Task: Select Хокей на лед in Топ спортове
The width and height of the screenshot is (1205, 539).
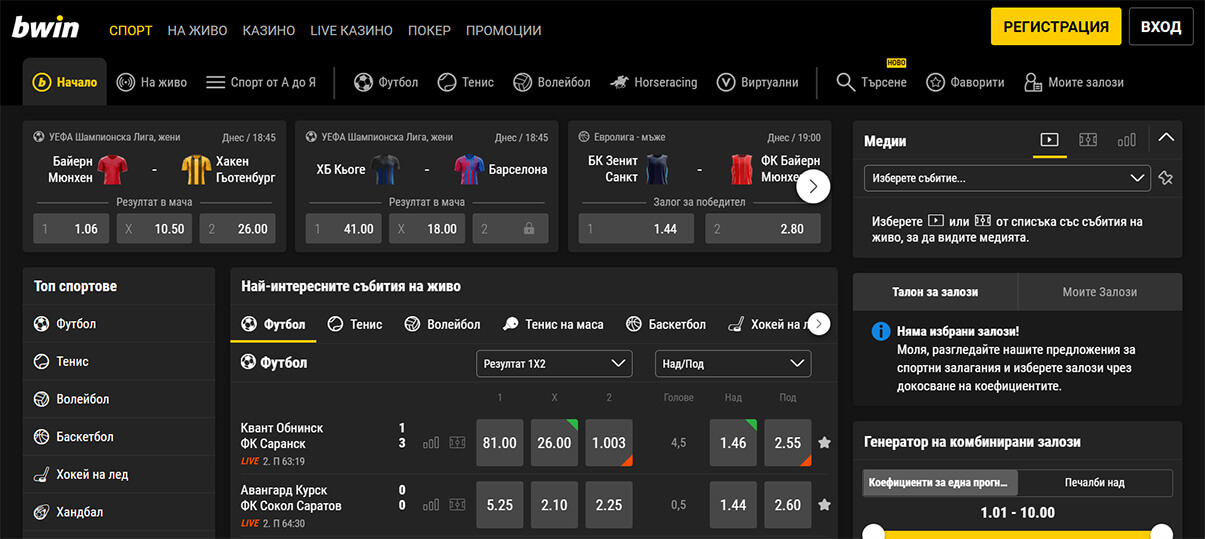Action: pos(119,474)
